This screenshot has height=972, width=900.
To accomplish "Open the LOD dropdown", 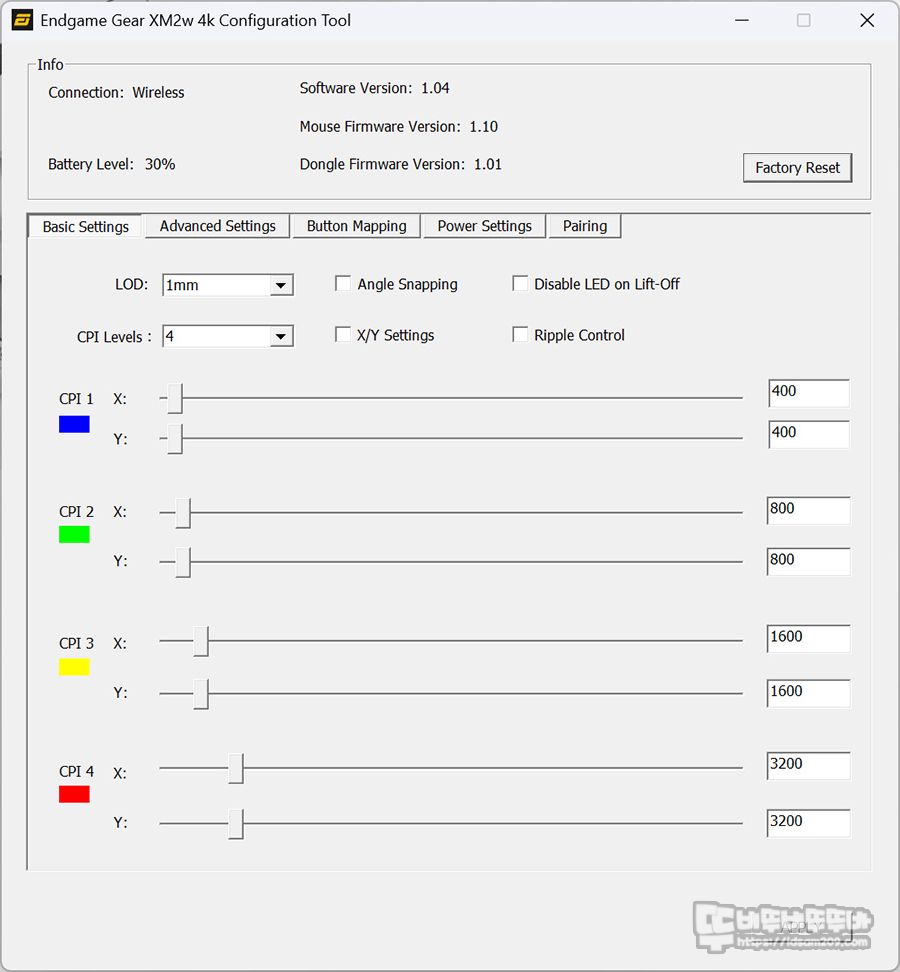I will (x=227, y=285).
